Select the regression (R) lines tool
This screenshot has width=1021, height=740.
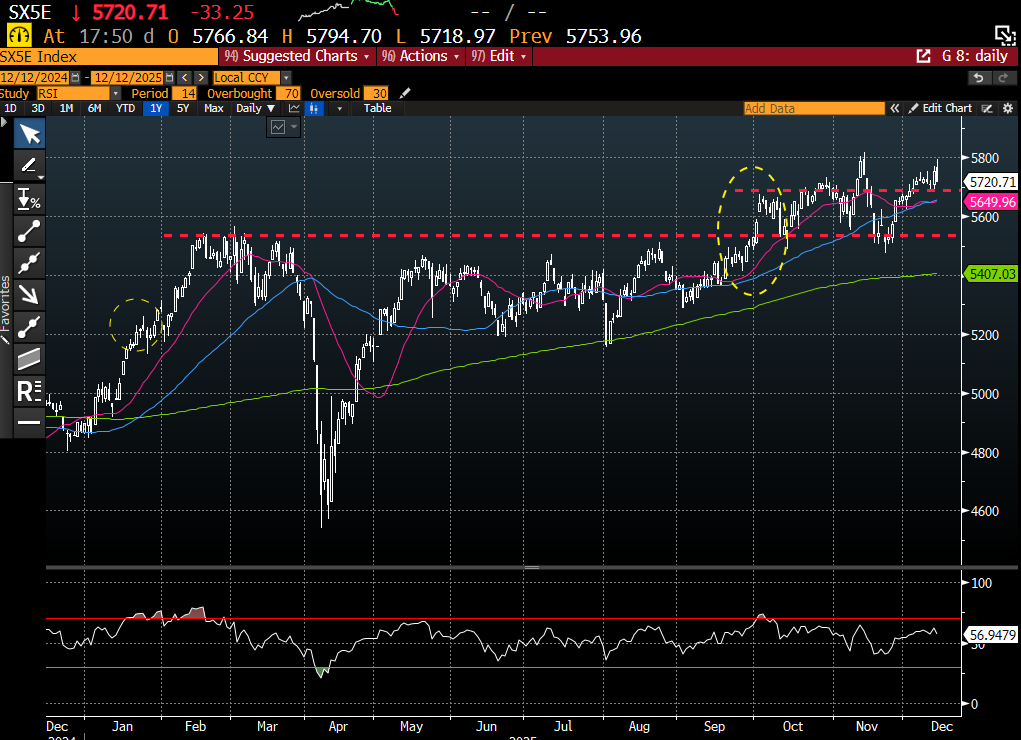pos(29,390)
